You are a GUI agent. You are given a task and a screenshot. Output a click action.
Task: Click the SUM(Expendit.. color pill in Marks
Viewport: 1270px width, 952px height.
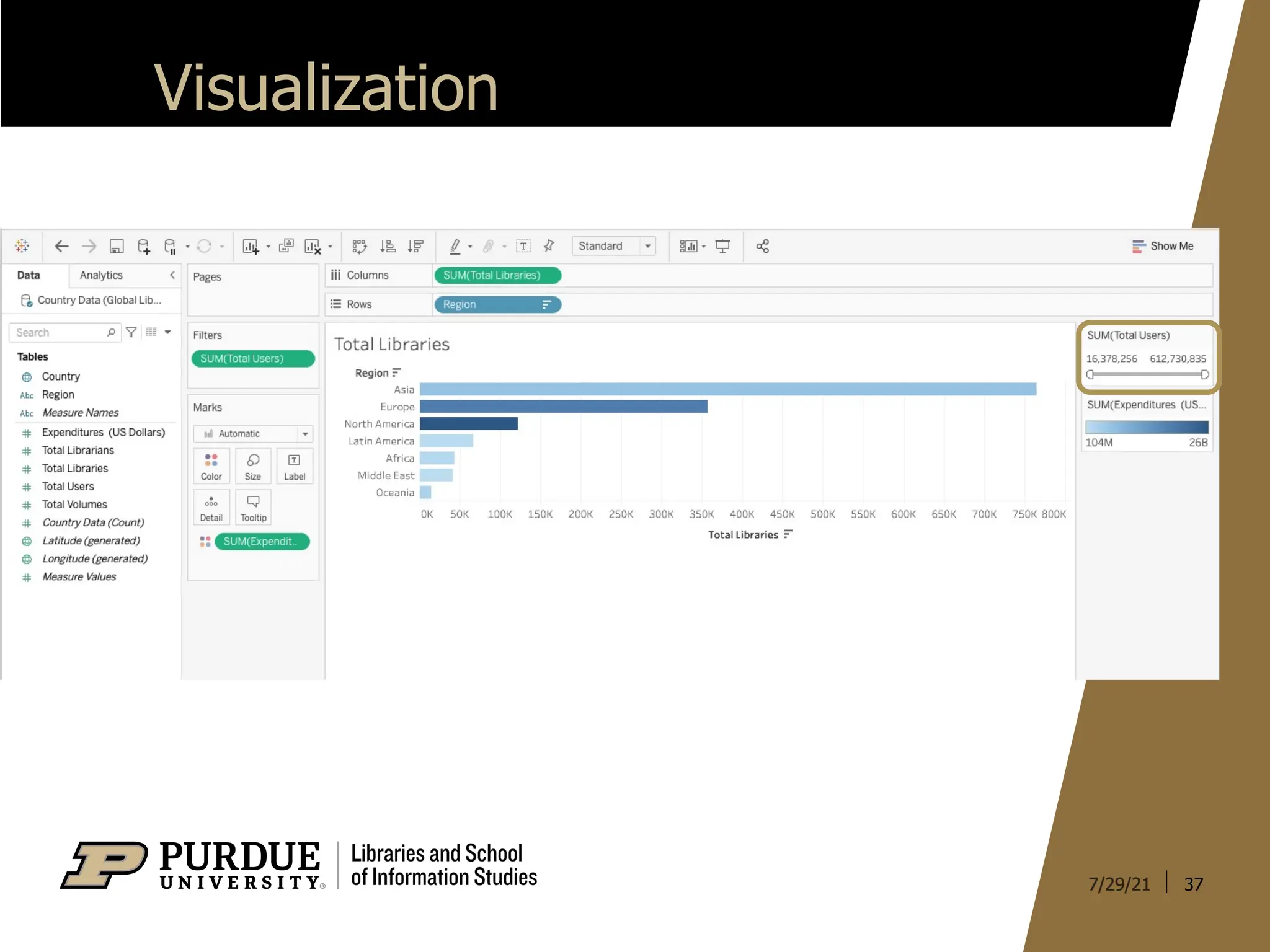click(x=262, y=541)
